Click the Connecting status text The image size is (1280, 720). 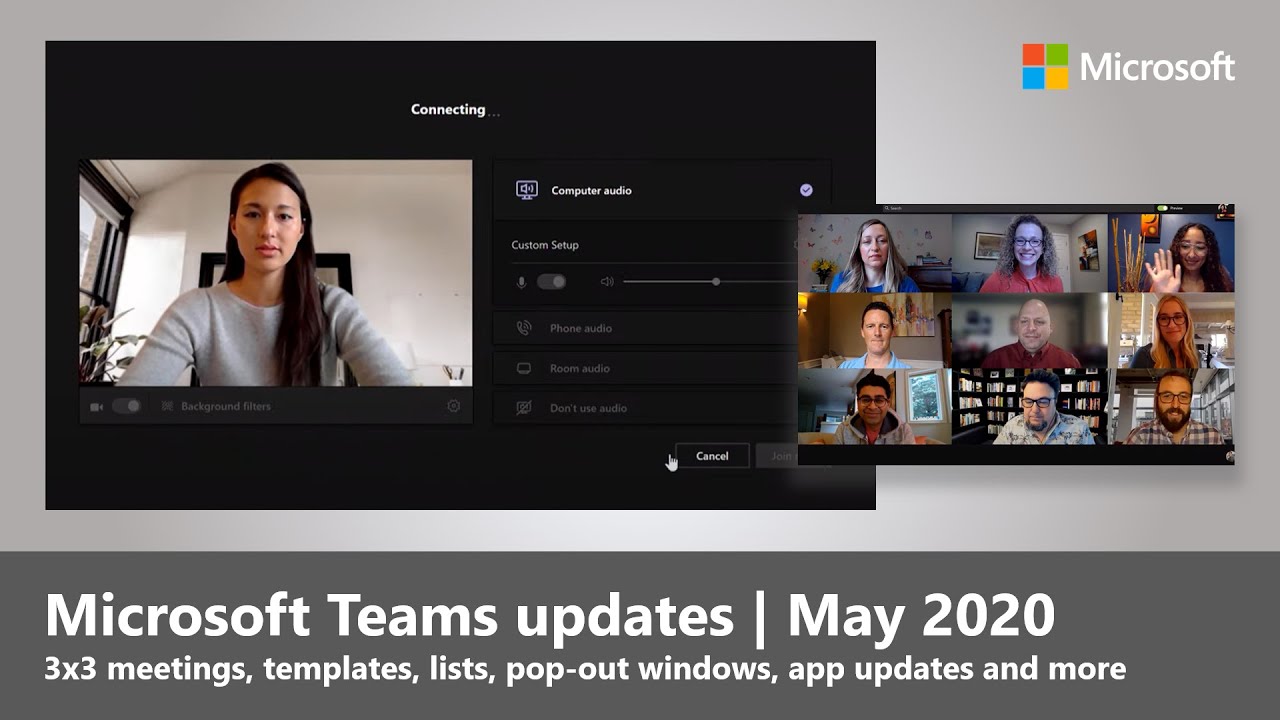pos(455,110)
